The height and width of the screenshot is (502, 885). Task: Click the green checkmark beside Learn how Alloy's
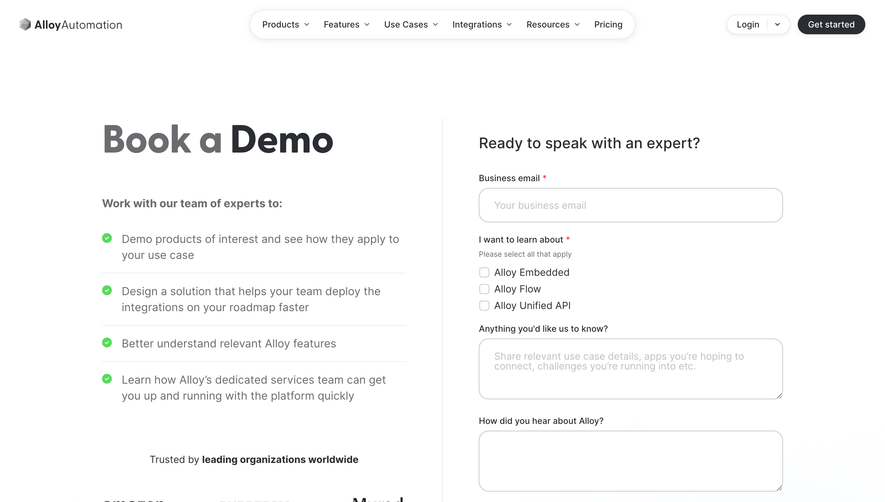[x=107, y=379]
